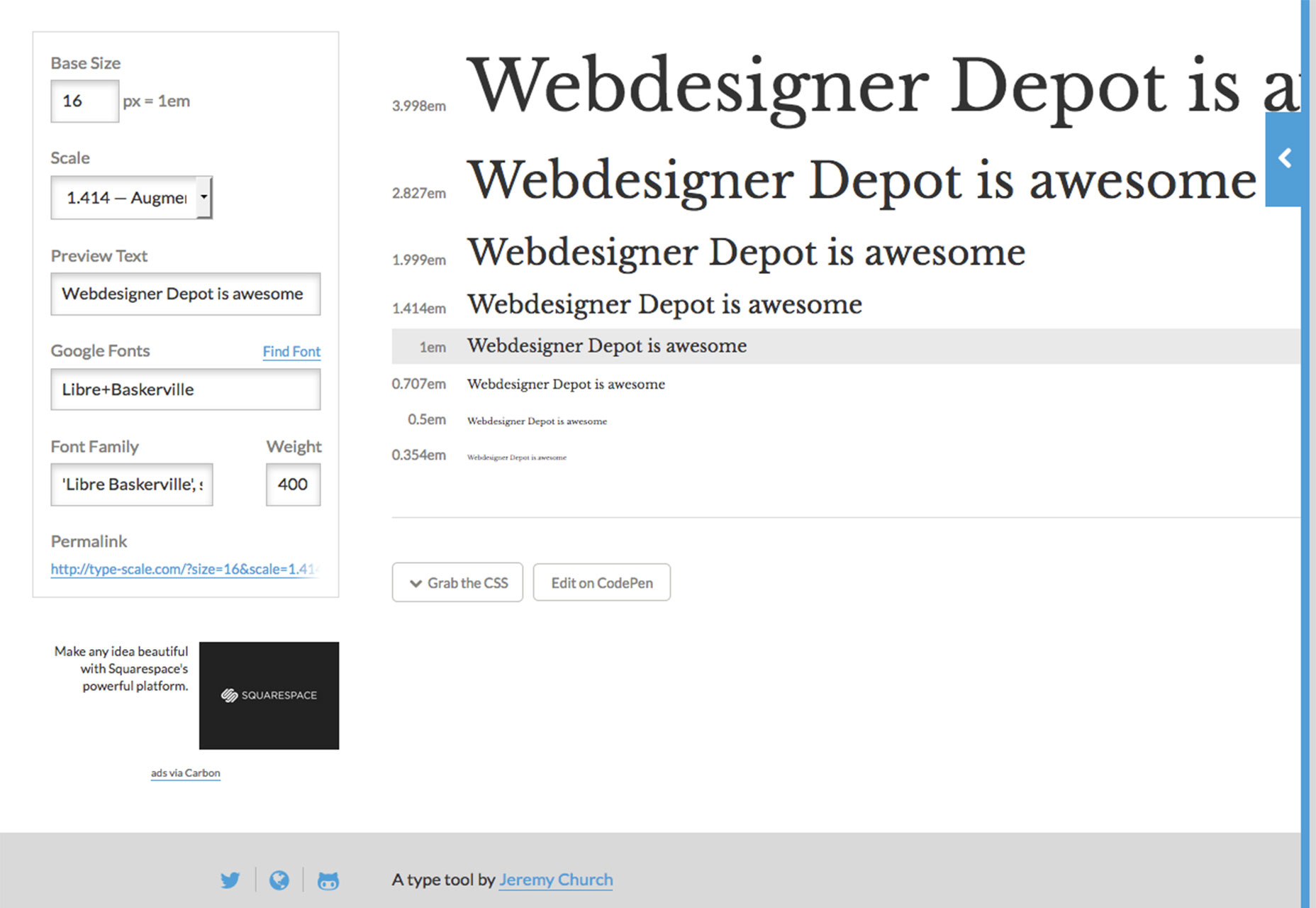Screen dimensions: 1316x908
Task: Select the 2.827em preview line
Action: tap(861, 182)
